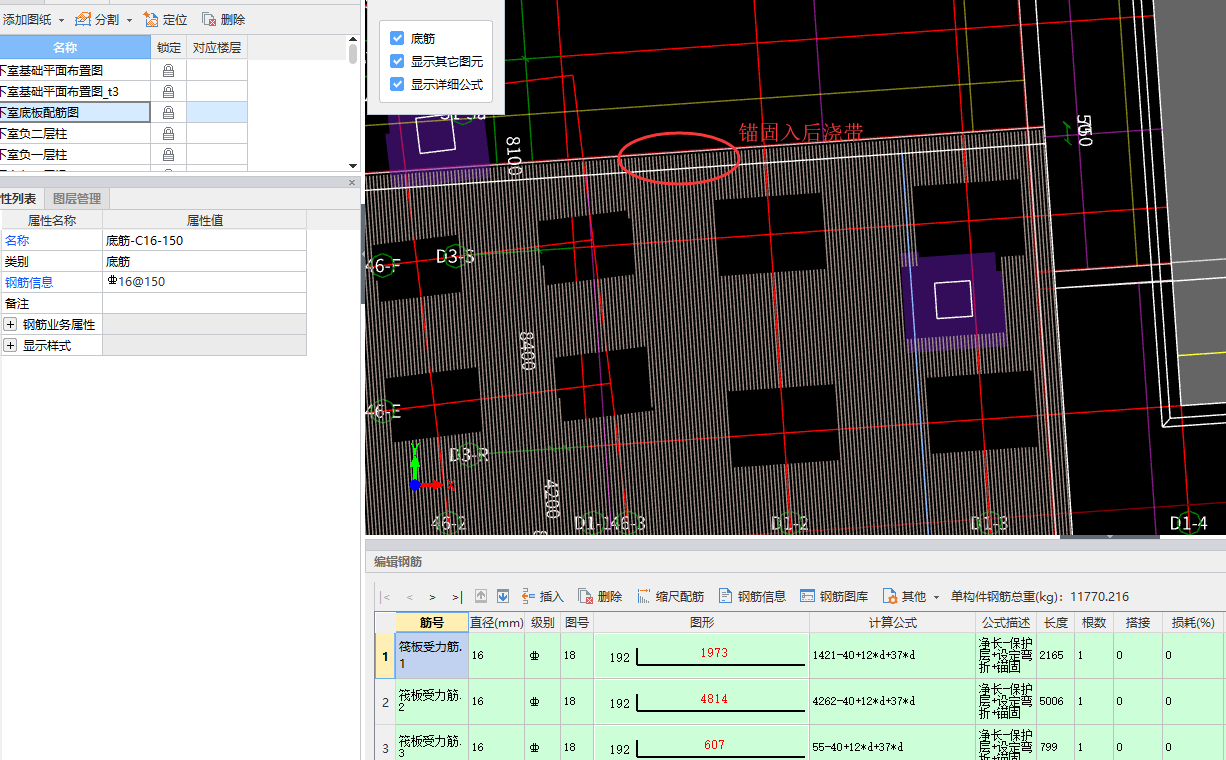Click the 筋号 column header
This screenshot has height=760, width=1226.
(431, 623)
